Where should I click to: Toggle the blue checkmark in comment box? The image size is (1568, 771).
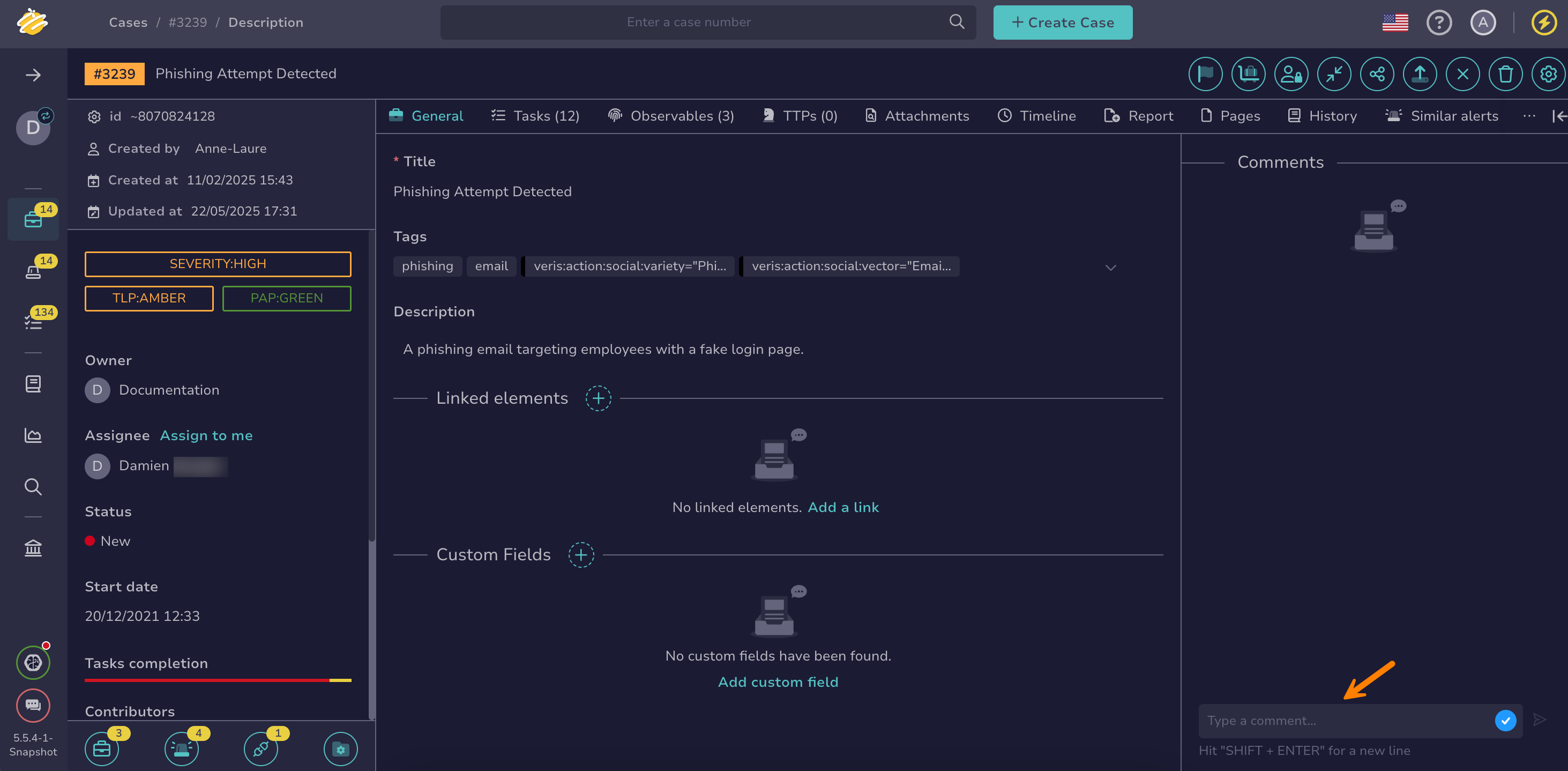click(1505, 721)
